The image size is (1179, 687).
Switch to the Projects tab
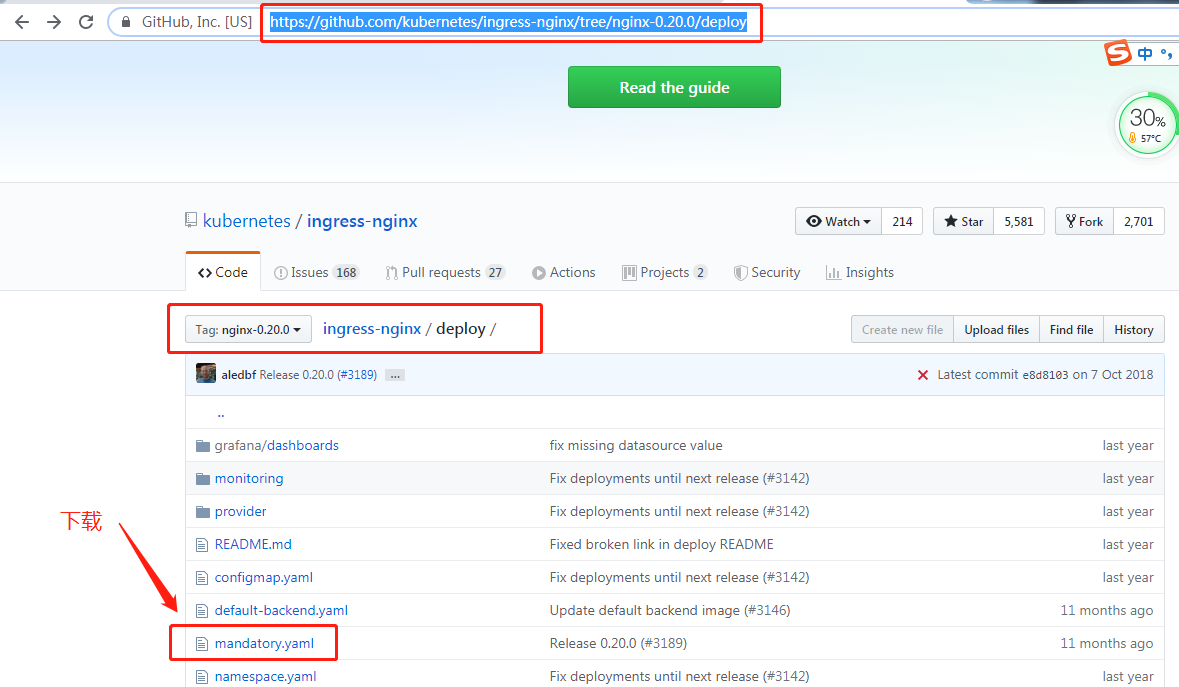point(665,272)
